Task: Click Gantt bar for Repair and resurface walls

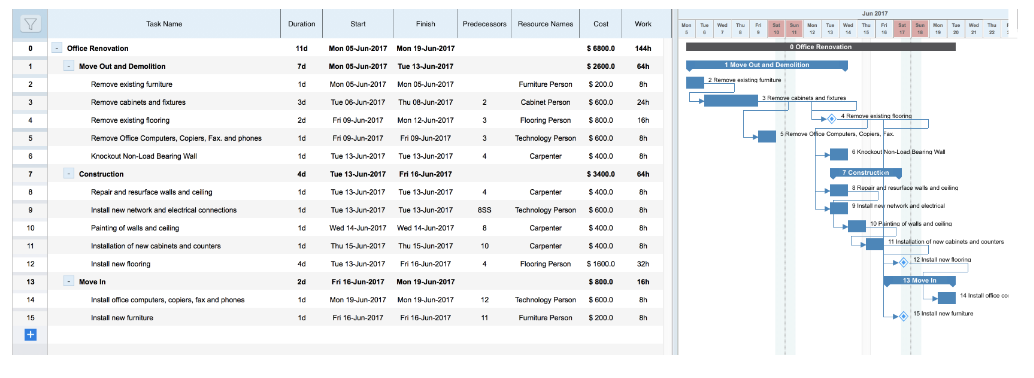Action: 839,190
